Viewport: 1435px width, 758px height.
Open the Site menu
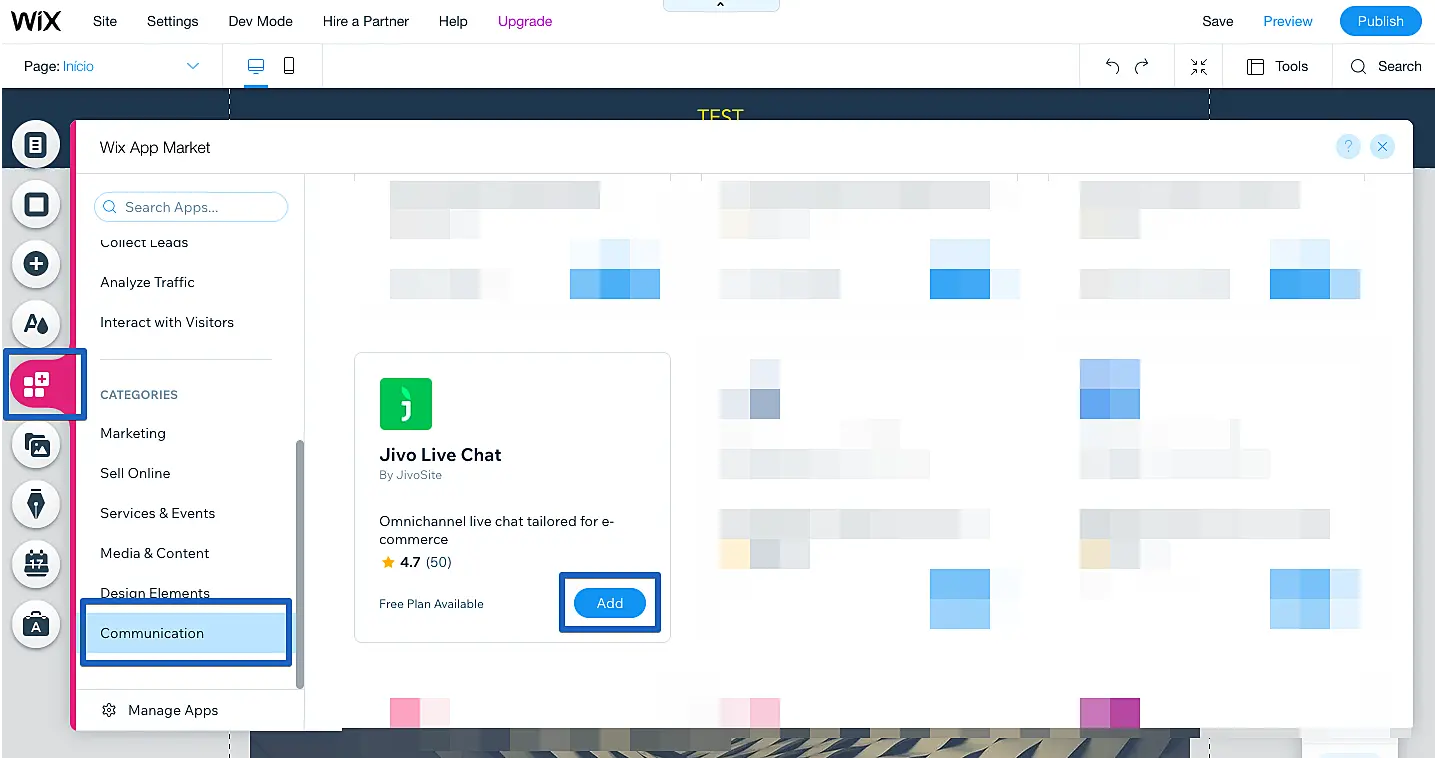click(x=104, y=21)
